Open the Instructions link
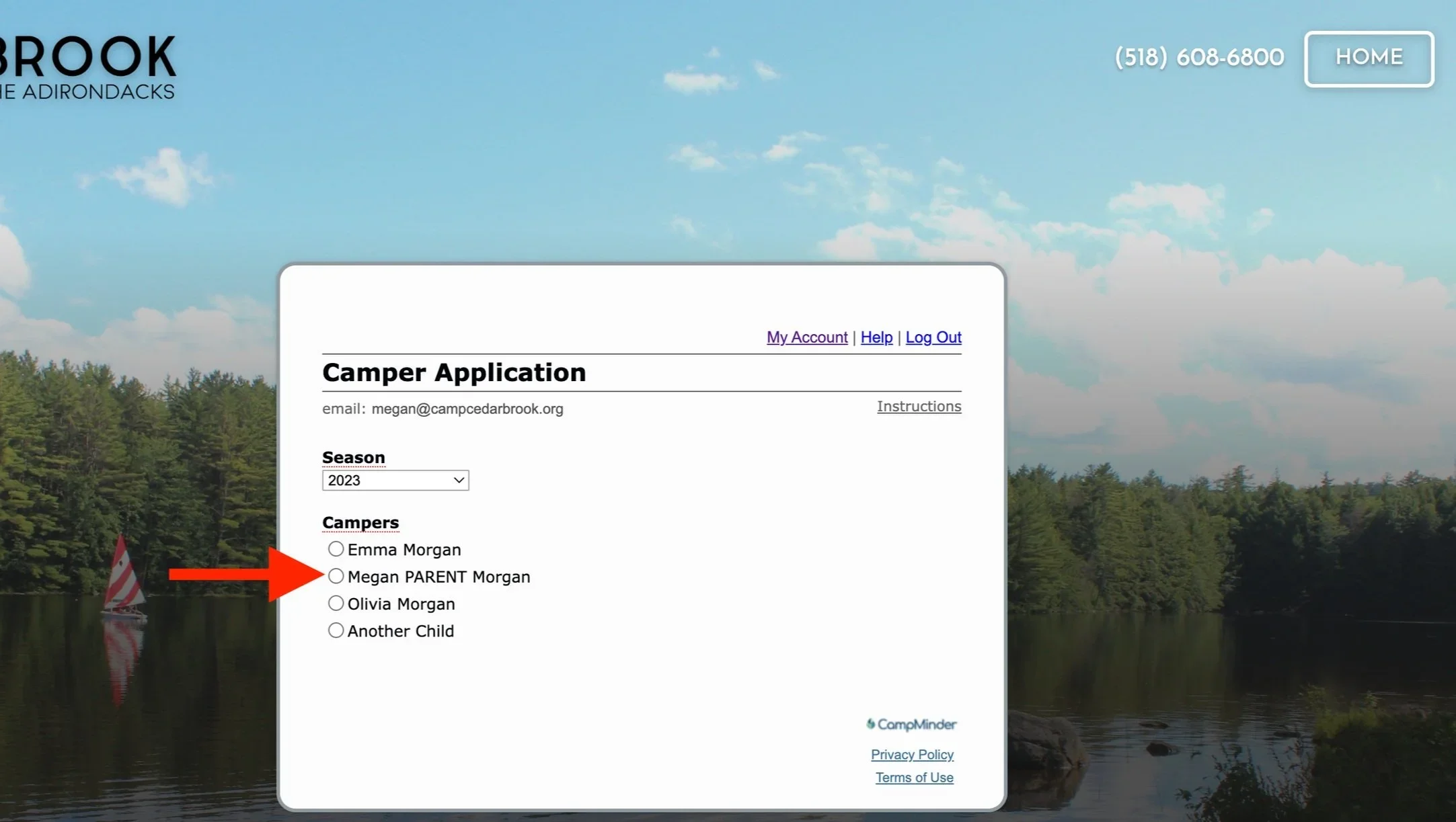This screenshot has width=1456, height=822. click(919, 407)
